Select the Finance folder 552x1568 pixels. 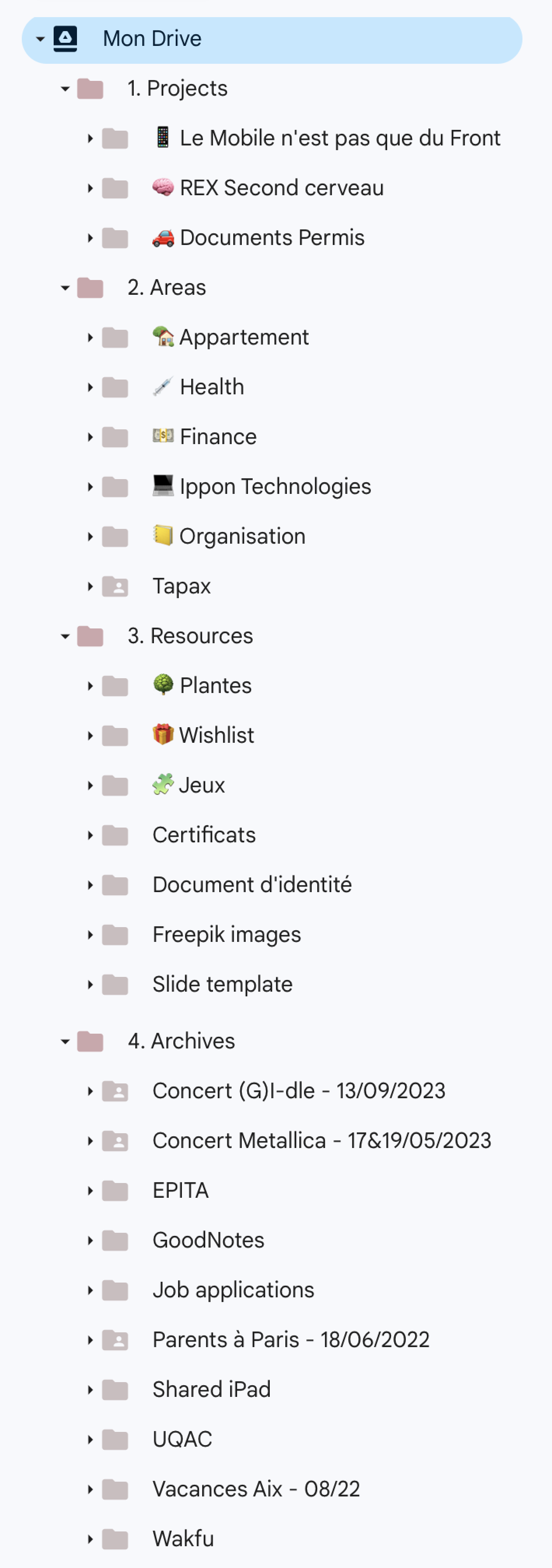[218, 436]
